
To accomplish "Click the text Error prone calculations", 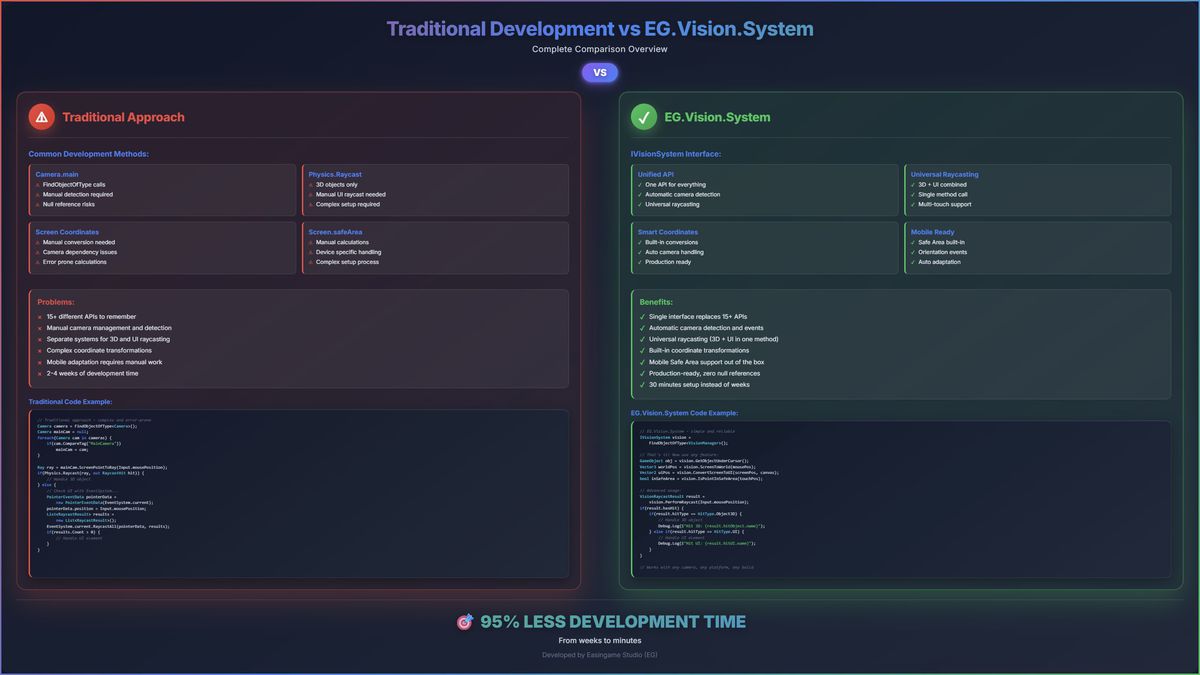I will pos(75,262).
